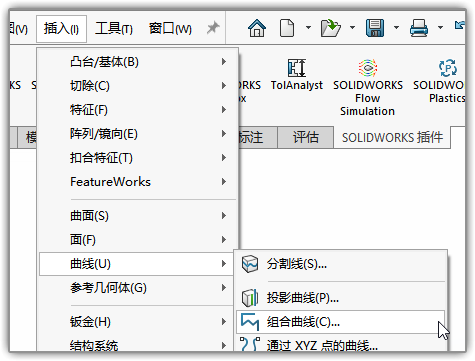Open SOLIDWORKS Flow Simulation add-in
The image size is (475, 361).
368,88
